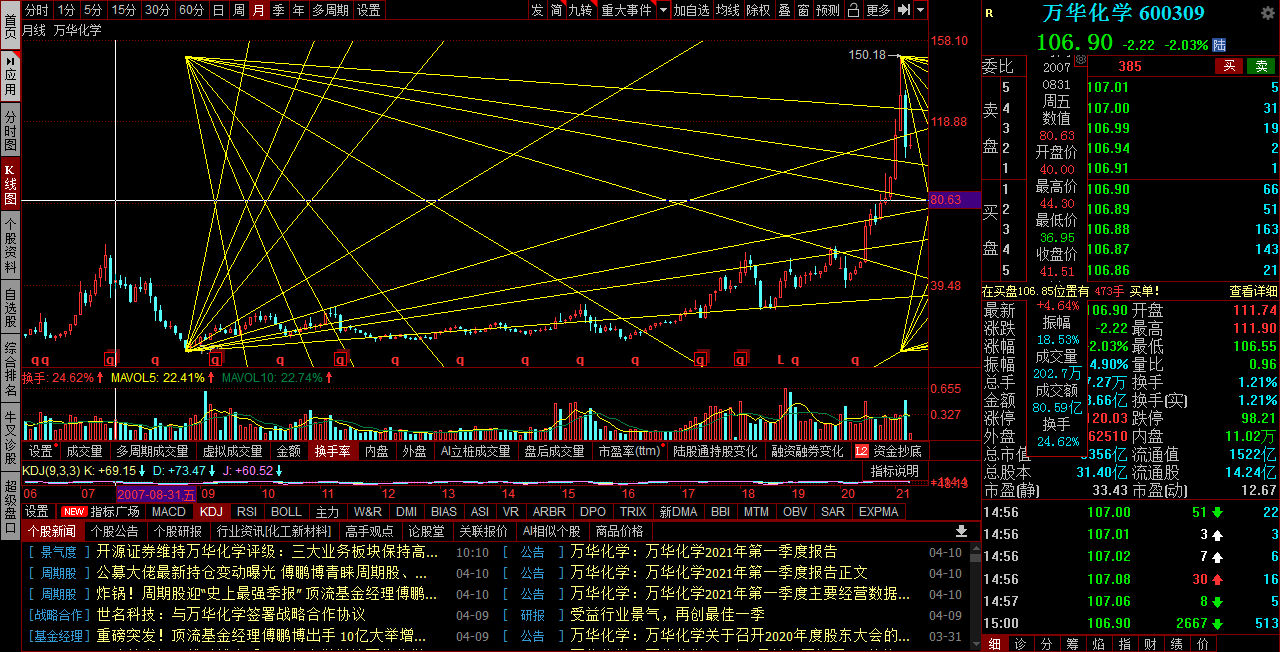
Task: Open the 2021年第一季度报告正文 announcement
Action: click(x=719, y=573)
